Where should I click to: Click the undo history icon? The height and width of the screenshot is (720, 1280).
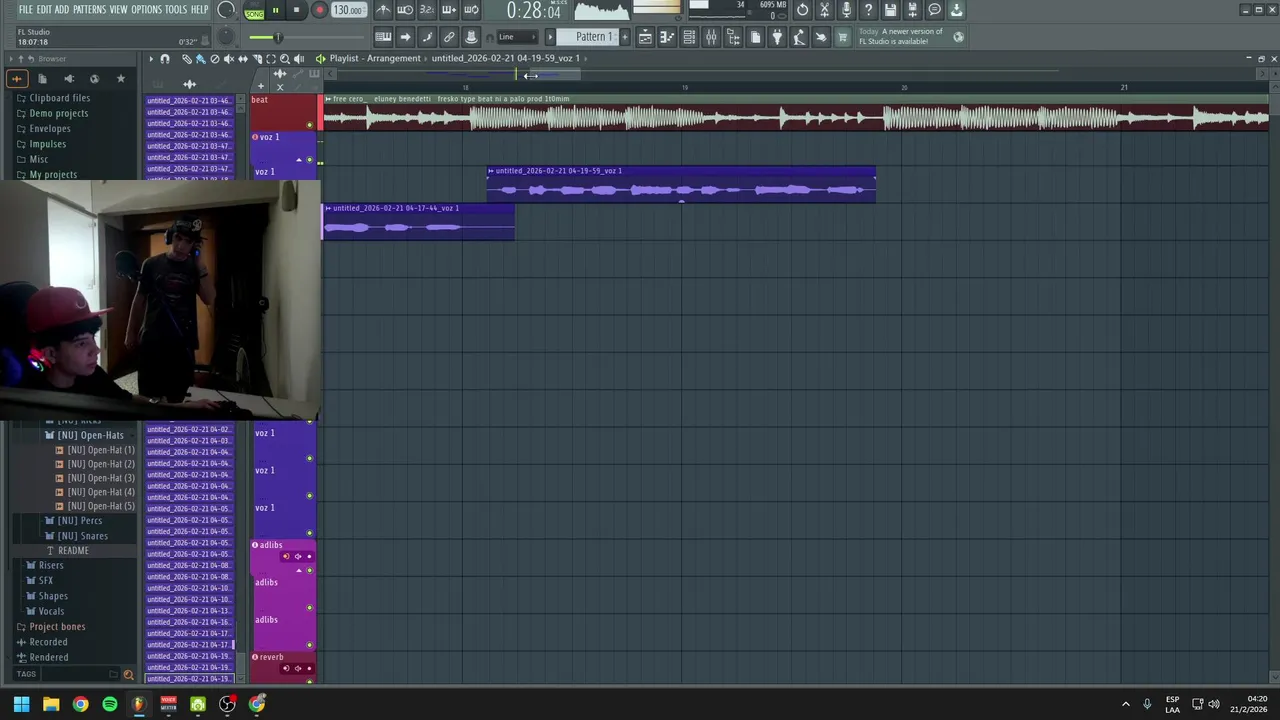[802, 10]
